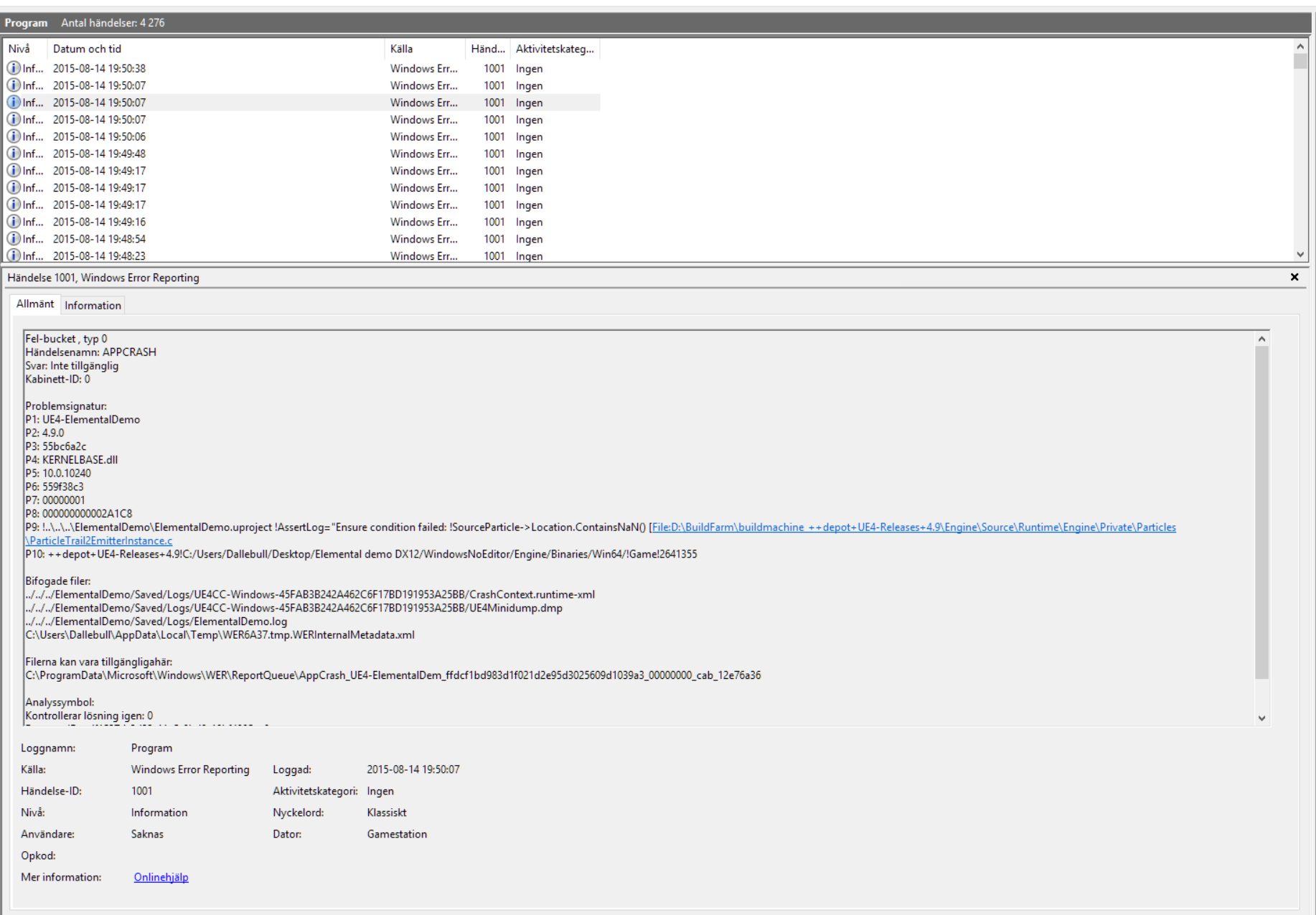Click the event list scrollbar thumb
The height and width of the screenshot is (915, 1316).
click(1300, 62)
